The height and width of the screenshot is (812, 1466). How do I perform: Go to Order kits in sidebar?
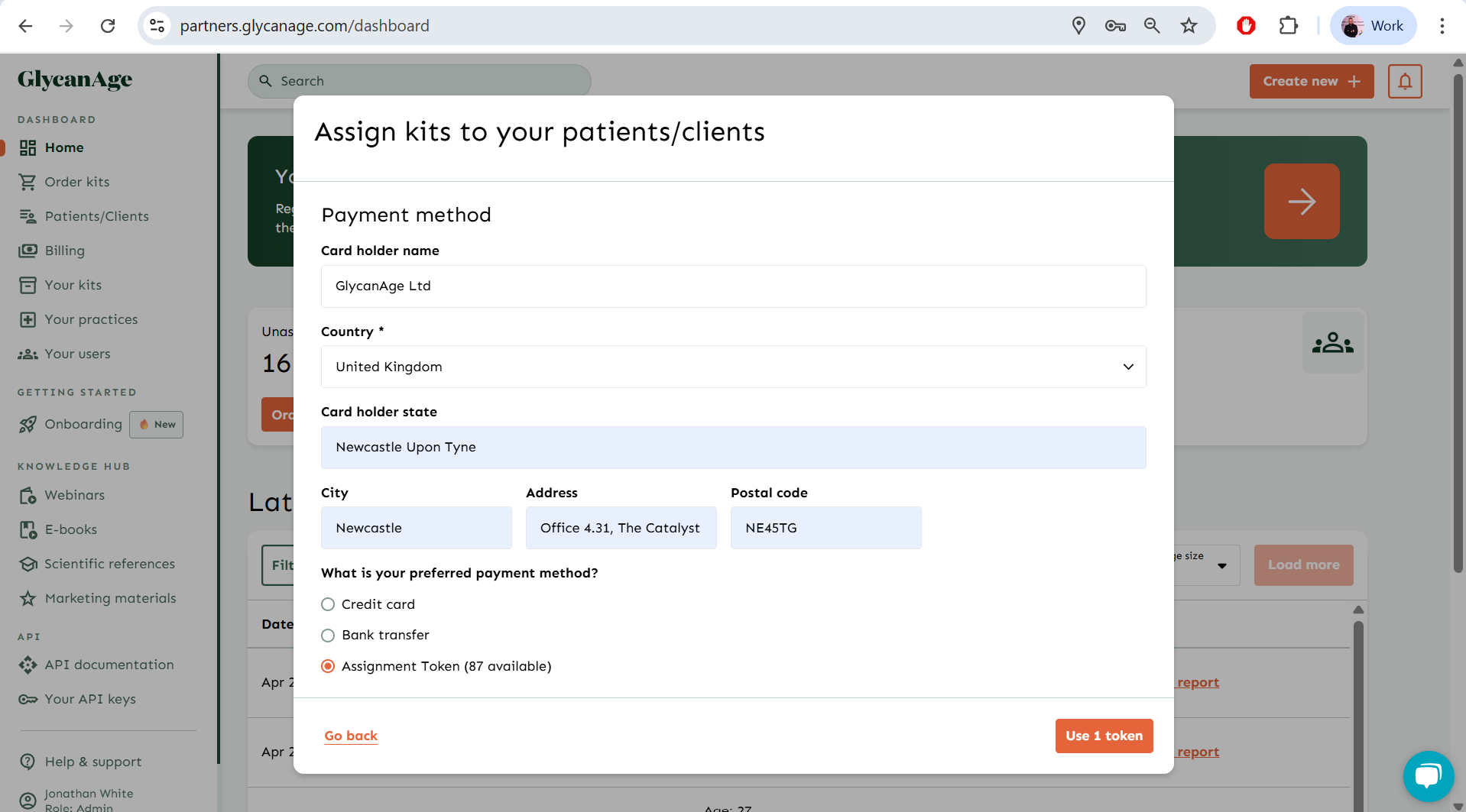click(x=76, y=182)
